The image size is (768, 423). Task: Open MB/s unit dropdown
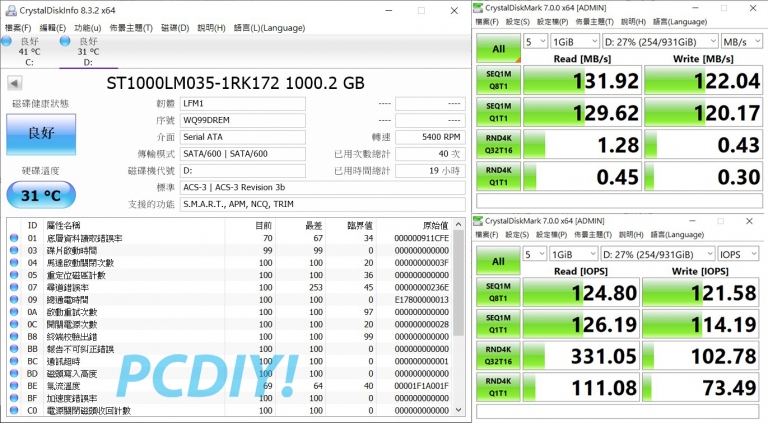click(741, 42)
